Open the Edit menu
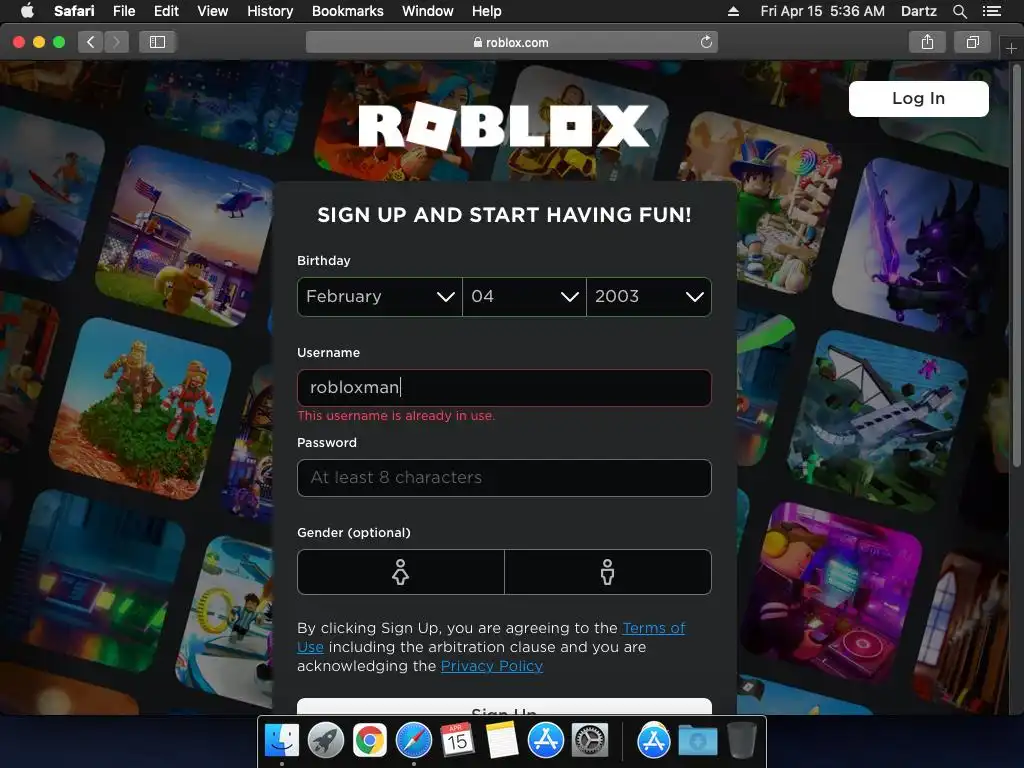The height and width of the screenshot is (768, 1024). click(x=166, y=11)
